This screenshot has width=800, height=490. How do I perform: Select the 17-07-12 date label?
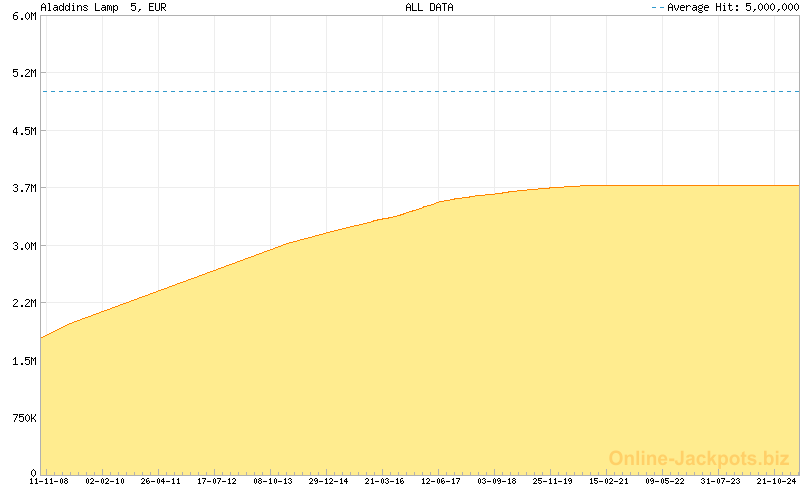(x=217, y=481)
